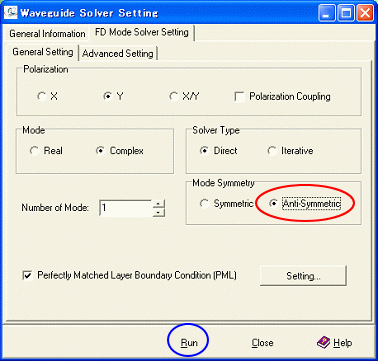Viewport: 378px width, 361px height.
Task: Decrease Number of Mode with down arrow
Action: [x=159, y=212]
